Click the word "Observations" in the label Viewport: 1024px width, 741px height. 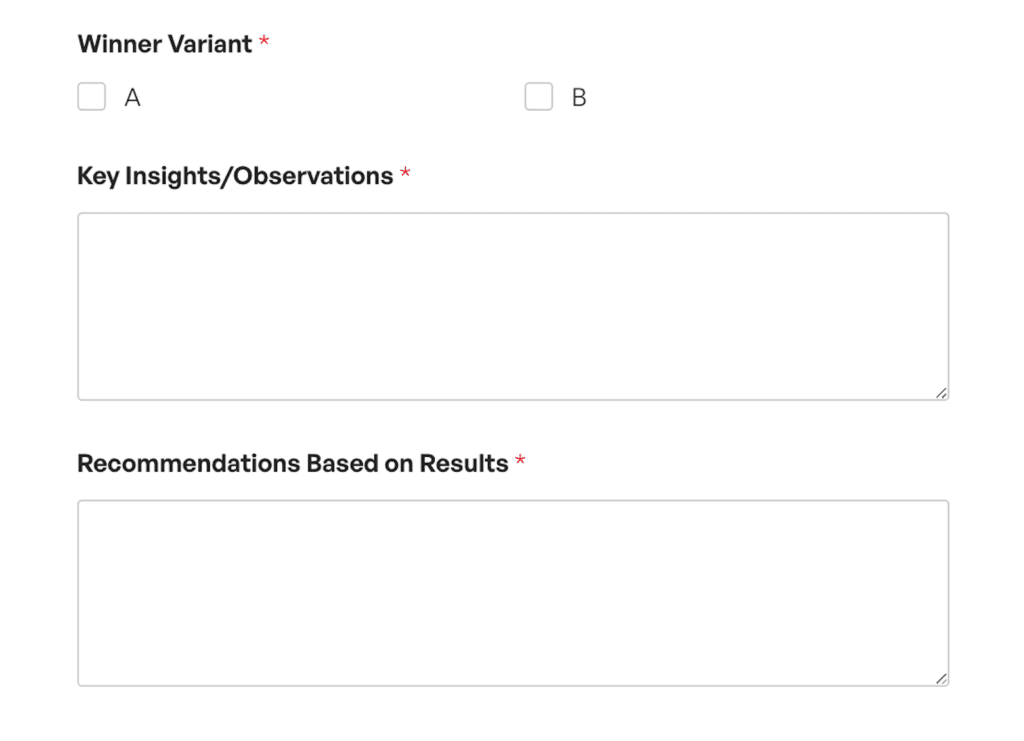313,176
